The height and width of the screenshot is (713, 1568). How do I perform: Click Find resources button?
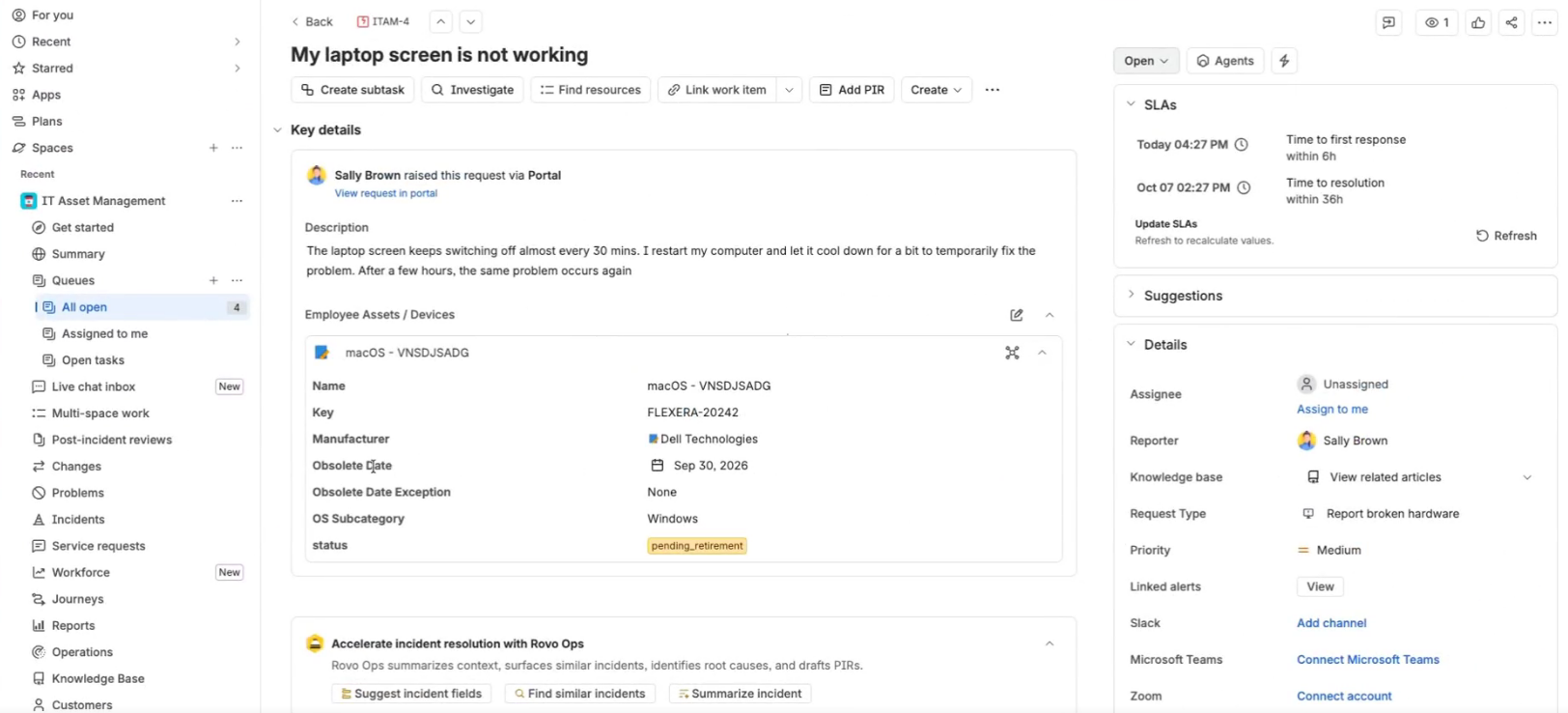click(590, 90)
